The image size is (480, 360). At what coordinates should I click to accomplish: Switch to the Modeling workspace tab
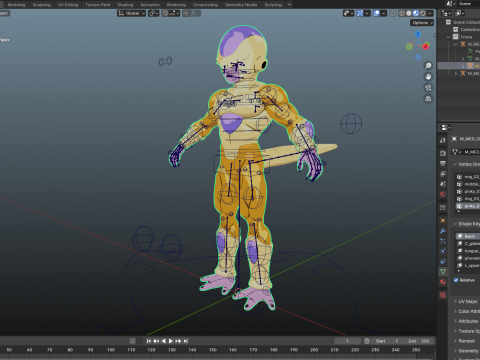tap(16, 5)
